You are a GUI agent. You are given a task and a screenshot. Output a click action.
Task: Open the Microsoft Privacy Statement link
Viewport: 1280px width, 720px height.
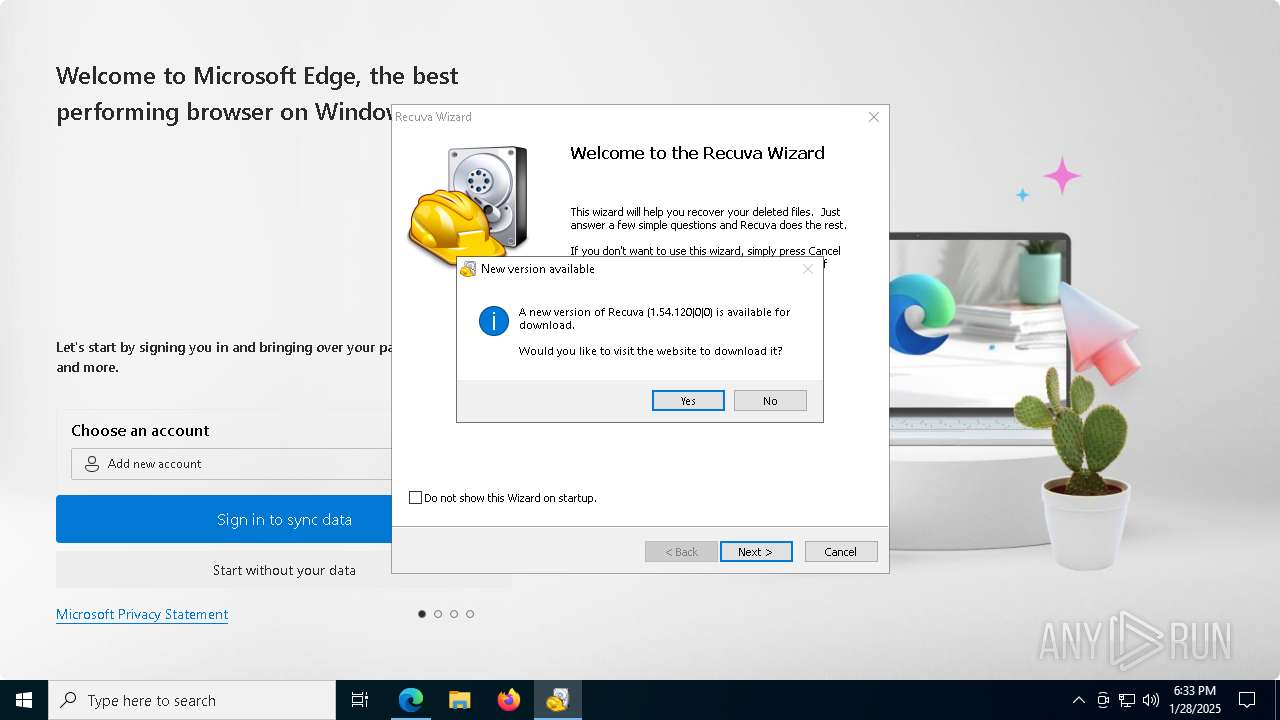(x=142, y=614)
